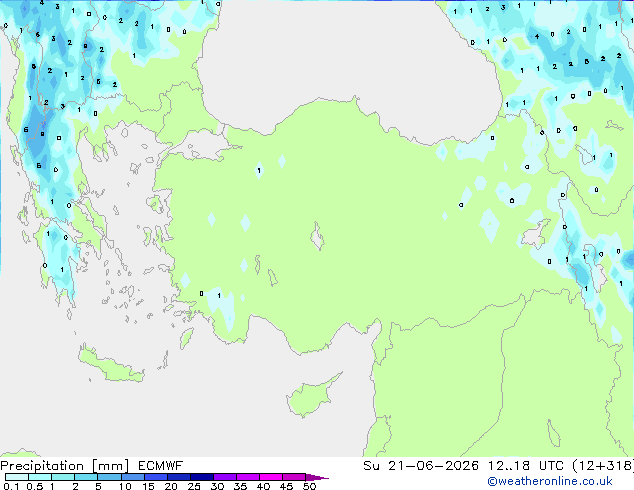Image resolution: width=634 pixels, height=490 pixels.
Task: Click the 5–10 mm legend swatch
Action: [x=109, y=477]
